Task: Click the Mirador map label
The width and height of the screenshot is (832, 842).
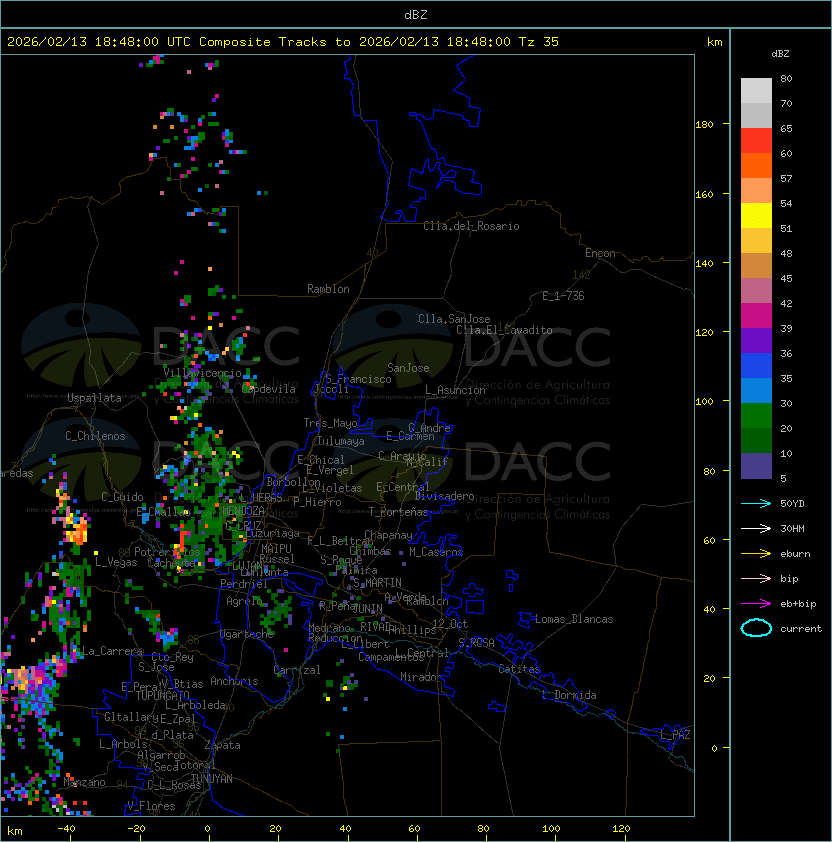Action: [421, 677]
